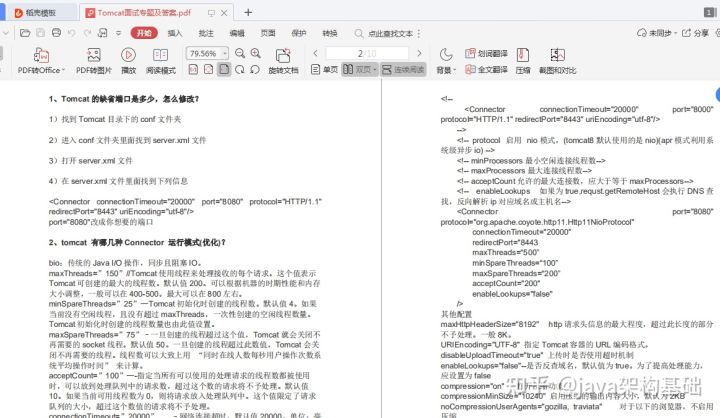Open the 保护 ribbon tab
The image size is (720, 418).
coord(299,33)
